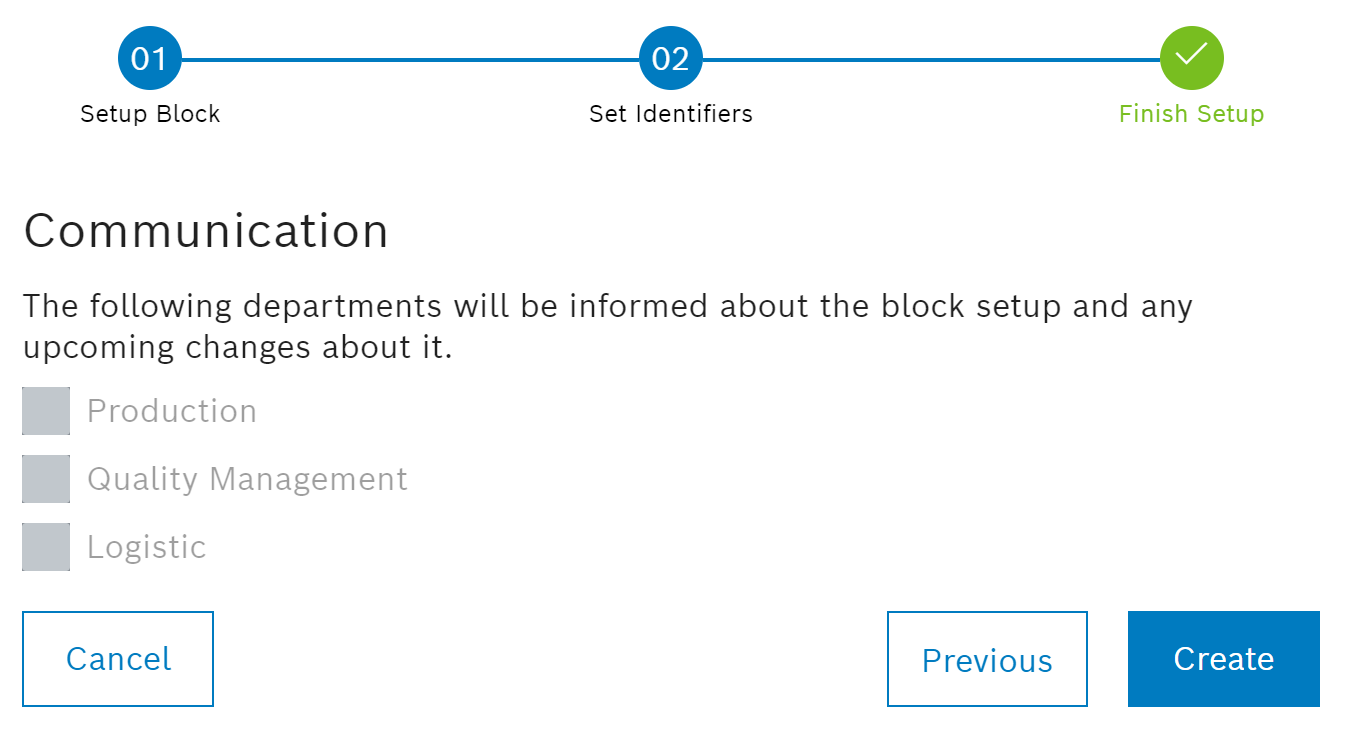1345x732 pixels.
Task: Toggle the Quality Management checkbox
Action: click(x=46, y=479)
